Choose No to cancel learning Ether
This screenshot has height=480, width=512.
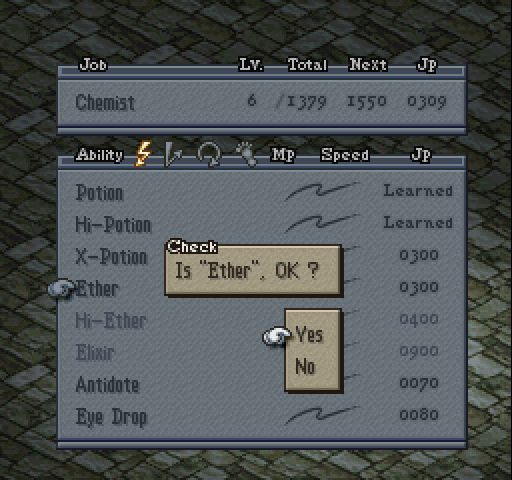click(305, 367)
